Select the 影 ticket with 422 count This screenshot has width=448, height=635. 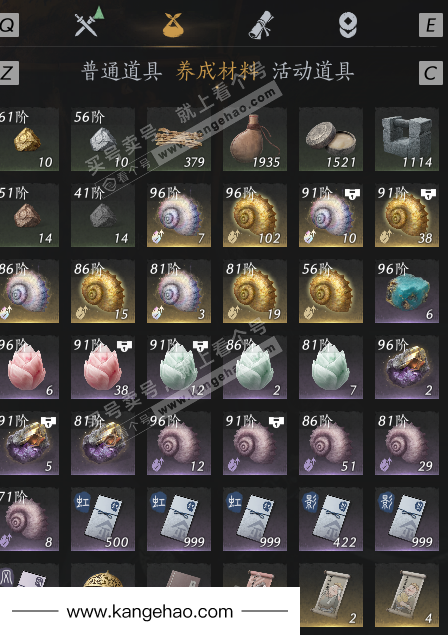331,519
